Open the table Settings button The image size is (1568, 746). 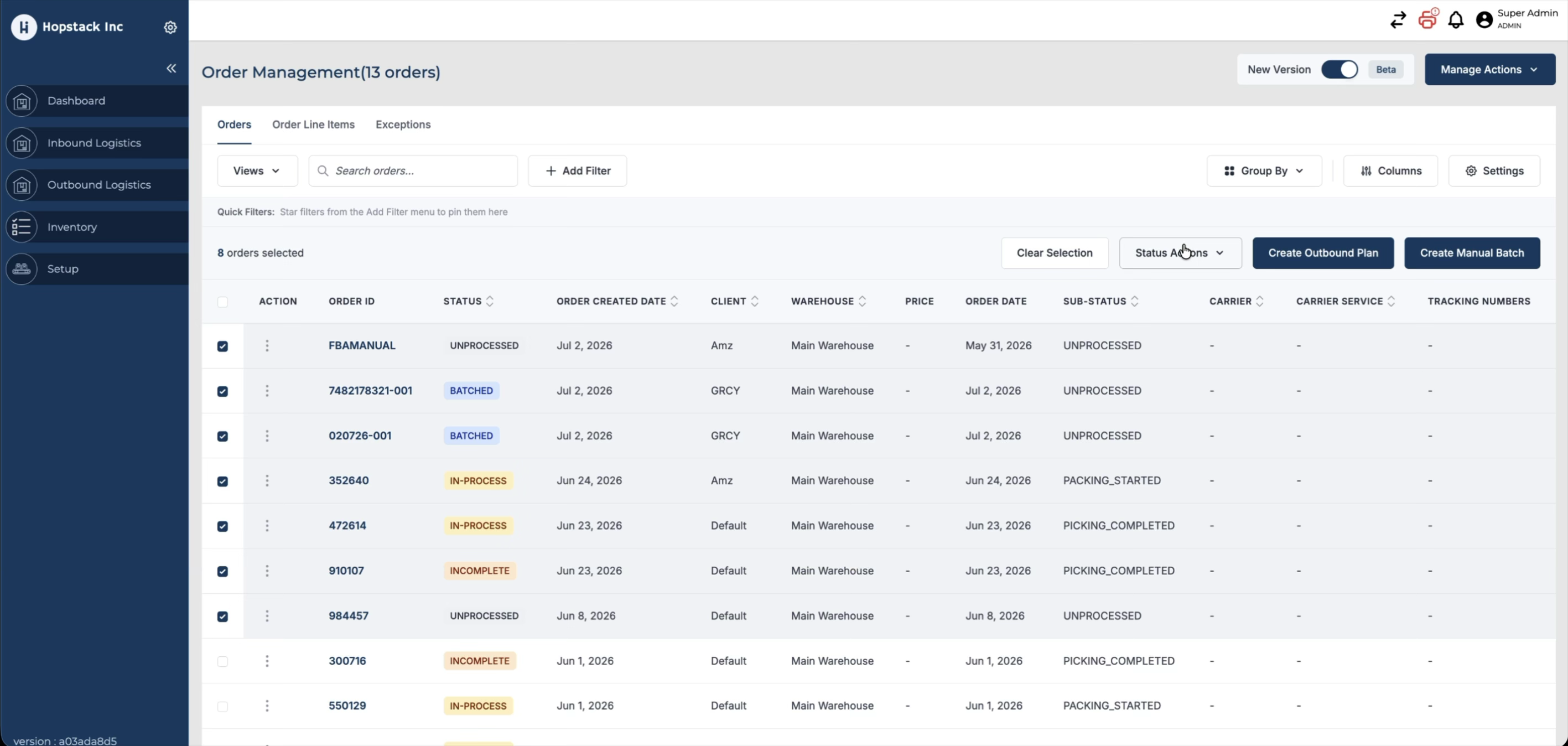[x=1494, y=171]
